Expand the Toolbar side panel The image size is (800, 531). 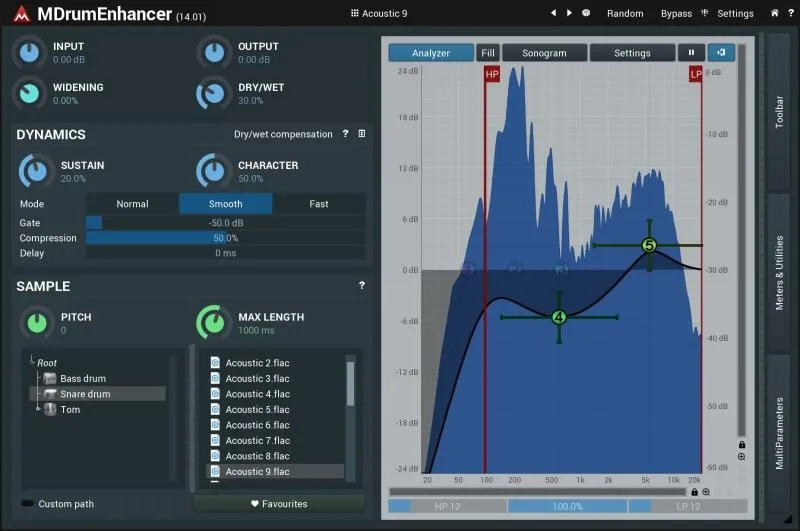tap(779, 112)
